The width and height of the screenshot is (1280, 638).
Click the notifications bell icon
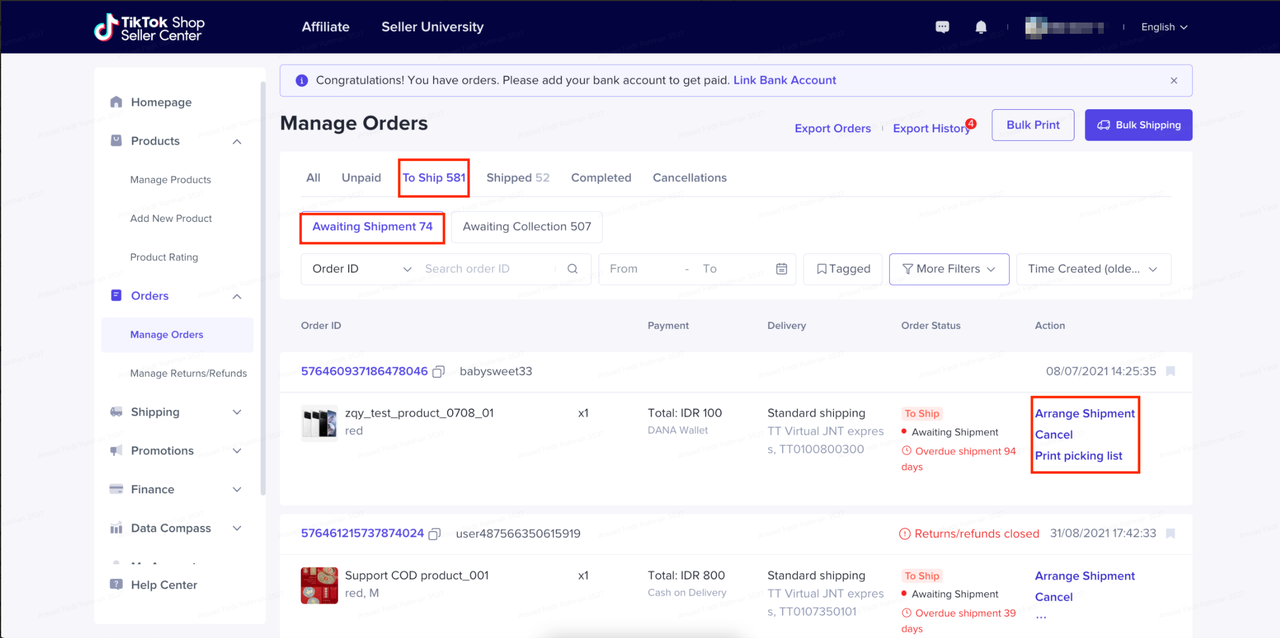coord(981,27)
